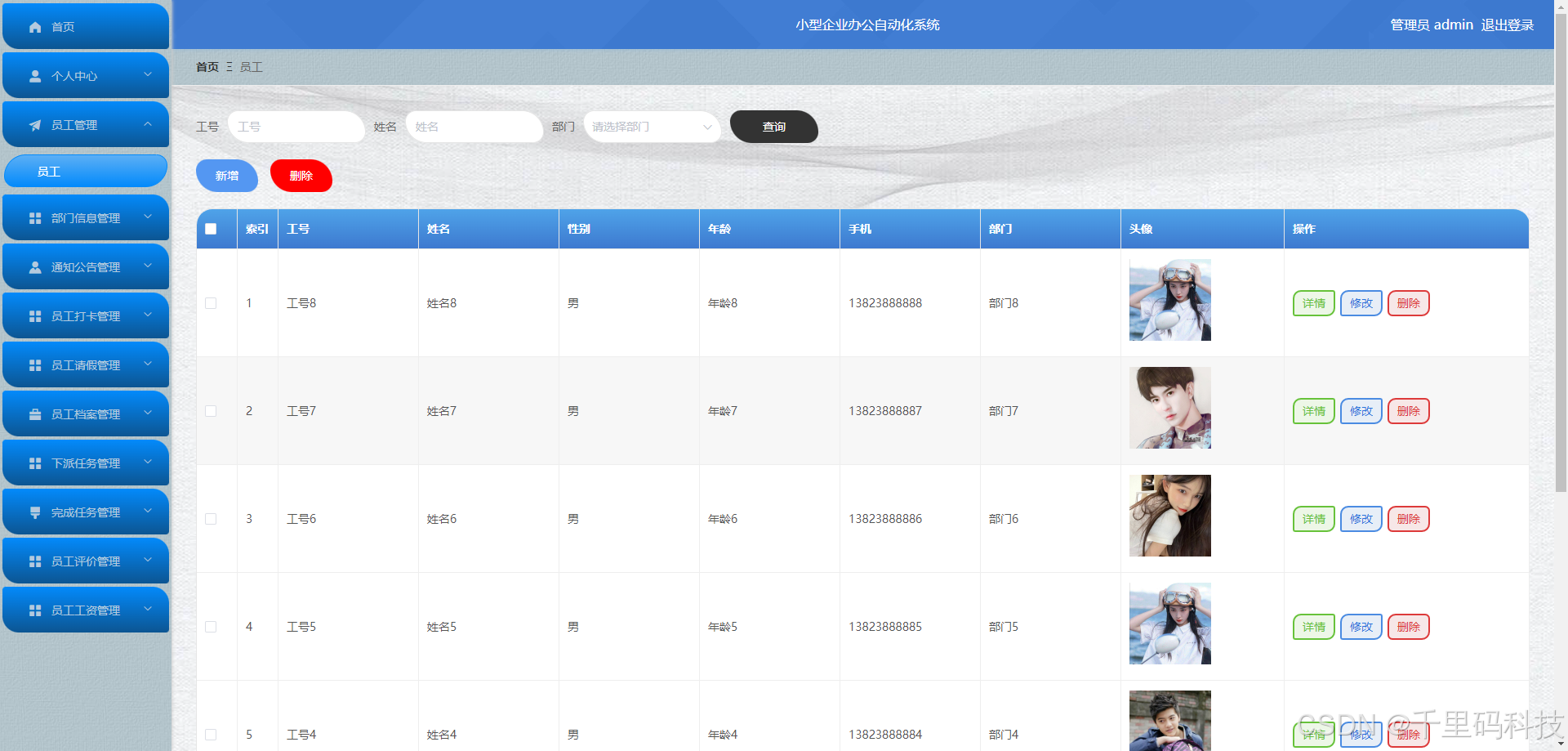Select the 员工 submenu item

coord(86,172)
